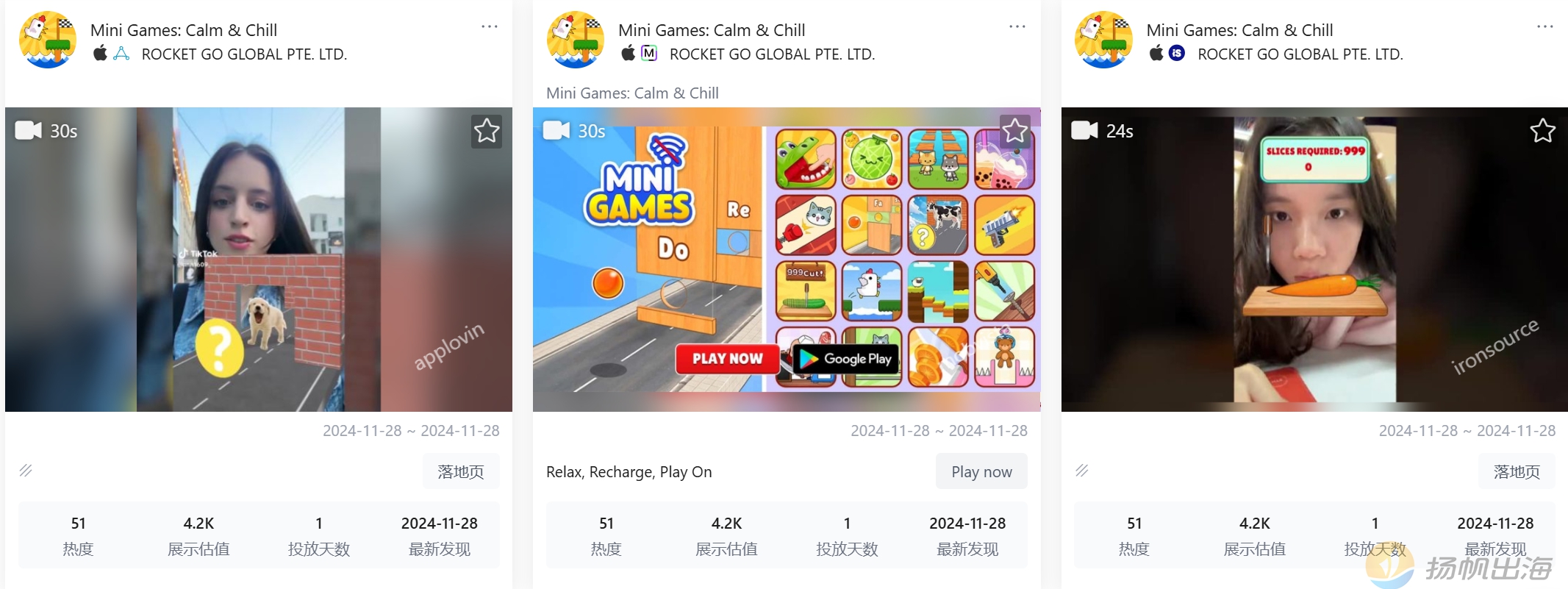Image resolution: width=1568 pixels, height=589 pixels.
Task: Star the Mini Games banner video ad
Action: 1014,131
